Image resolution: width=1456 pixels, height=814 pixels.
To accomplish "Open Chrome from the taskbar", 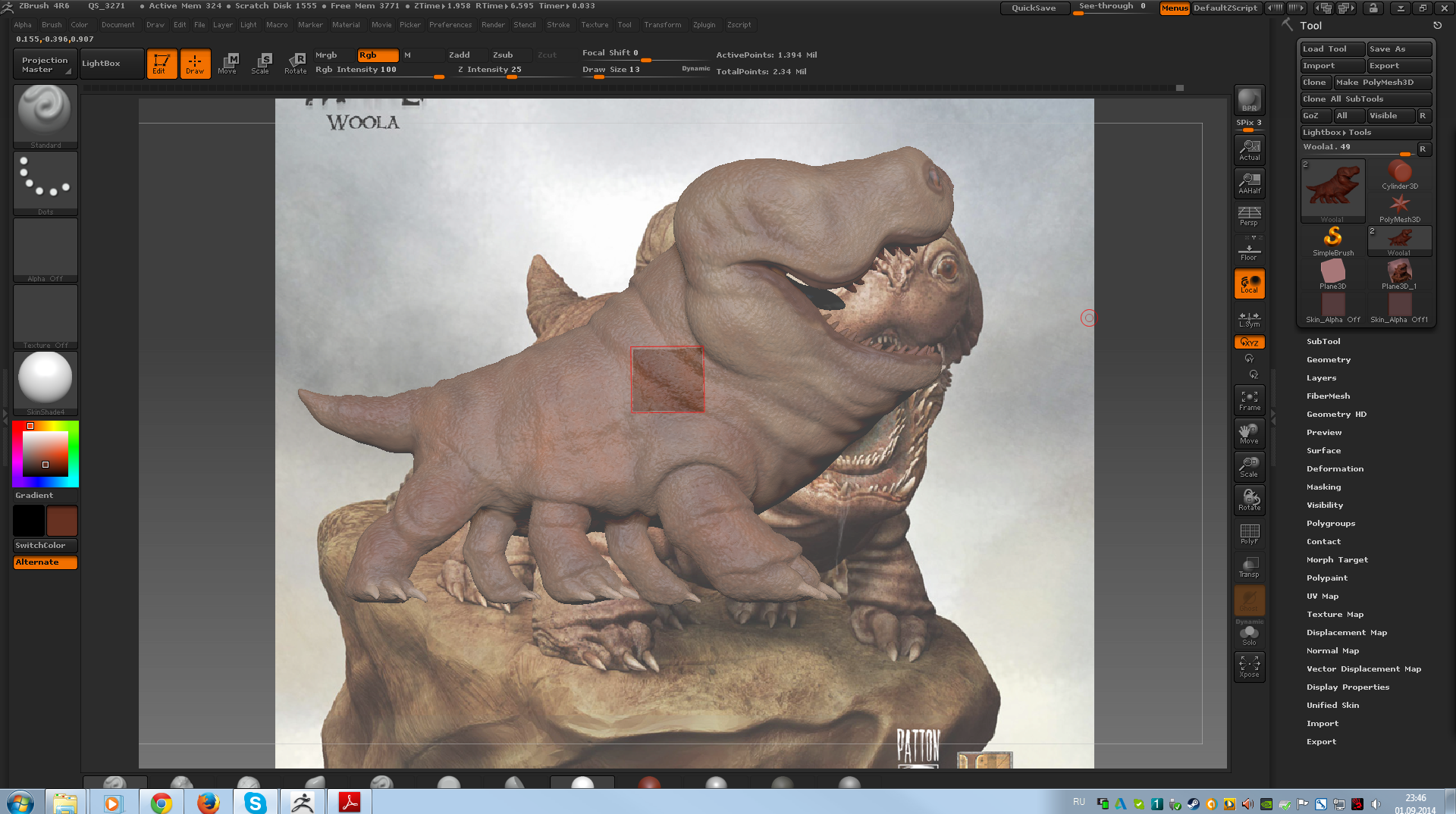I will (161, 802).
